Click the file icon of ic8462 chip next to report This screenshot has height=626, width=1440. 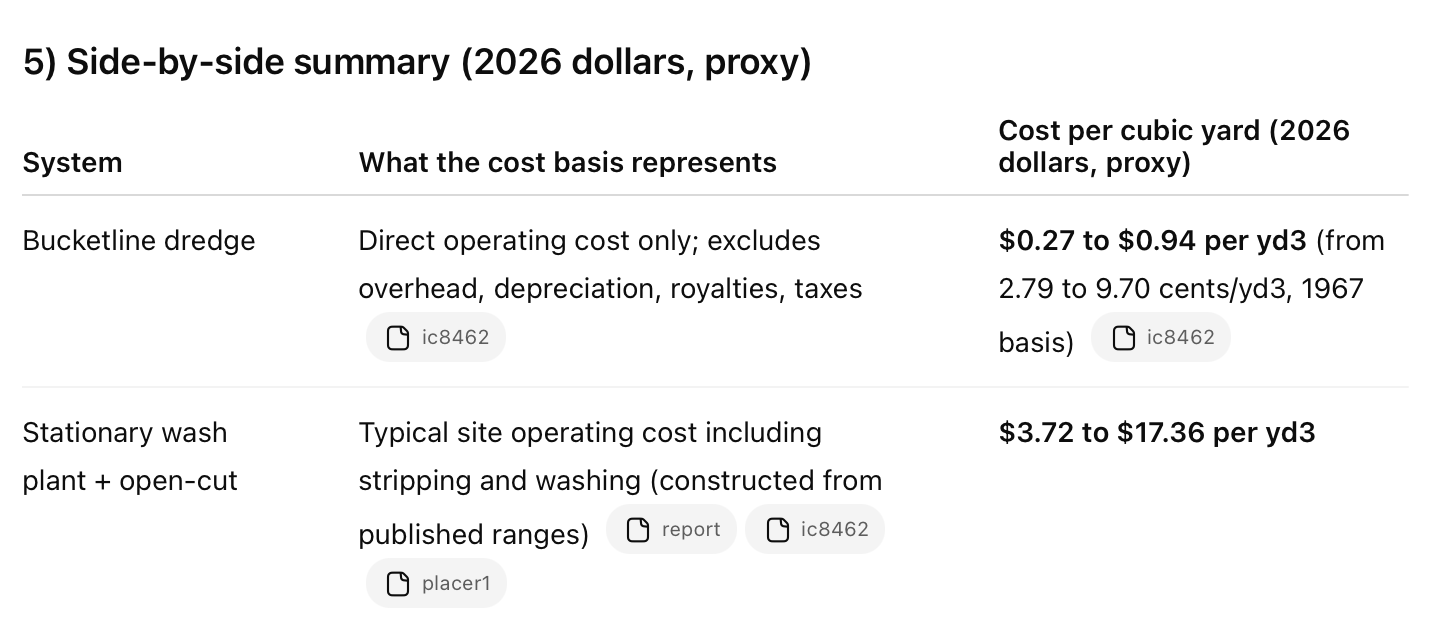(x=778, y=530)
